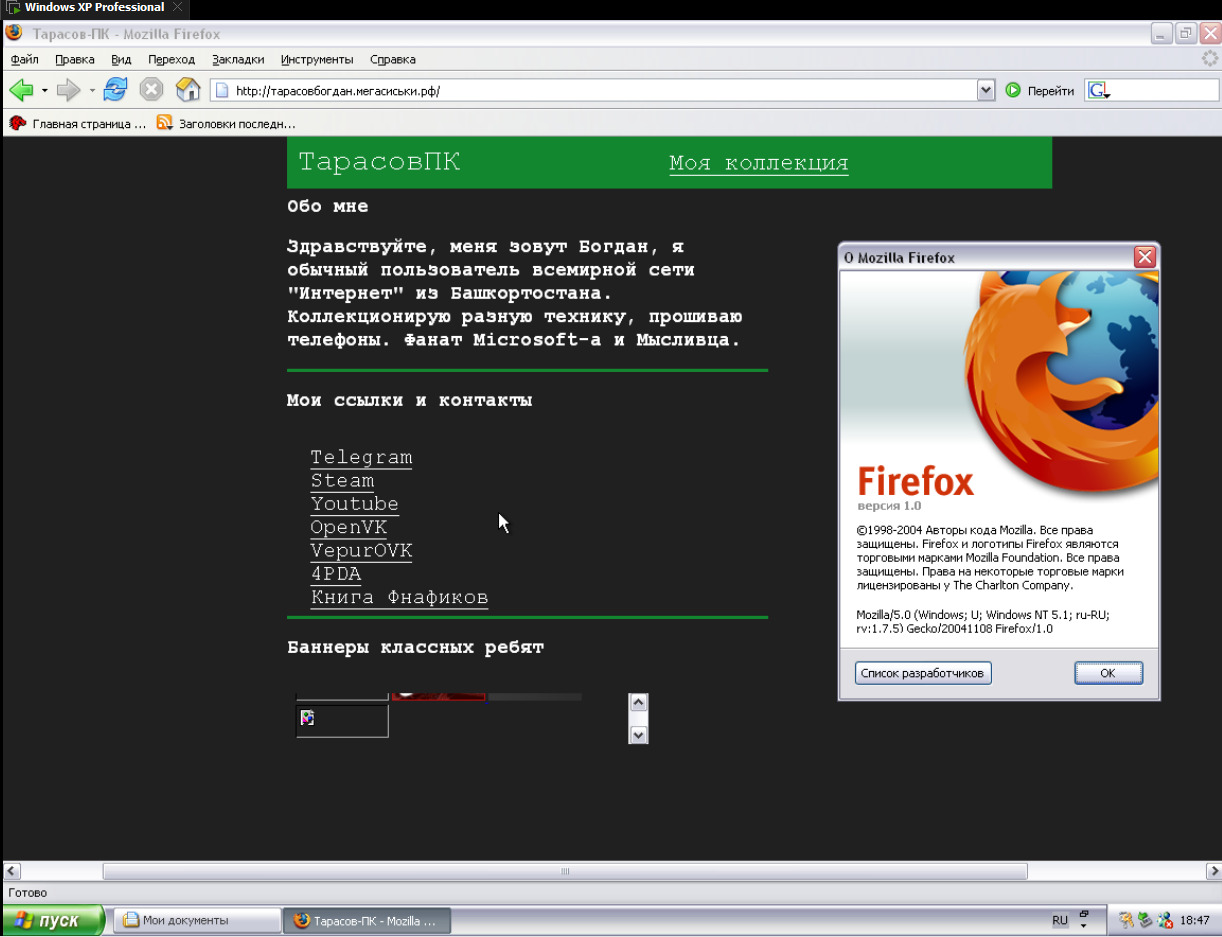Open the Закладки menu
Viewport: 1222px width, 937px height.
click(238, 60)
